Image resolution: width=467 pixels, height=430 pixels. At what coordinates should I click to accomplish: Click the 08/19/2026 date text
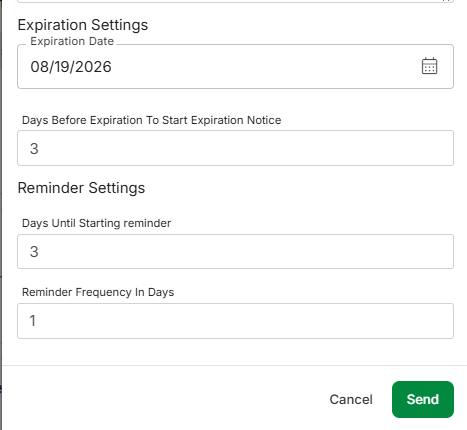point(71,67)
